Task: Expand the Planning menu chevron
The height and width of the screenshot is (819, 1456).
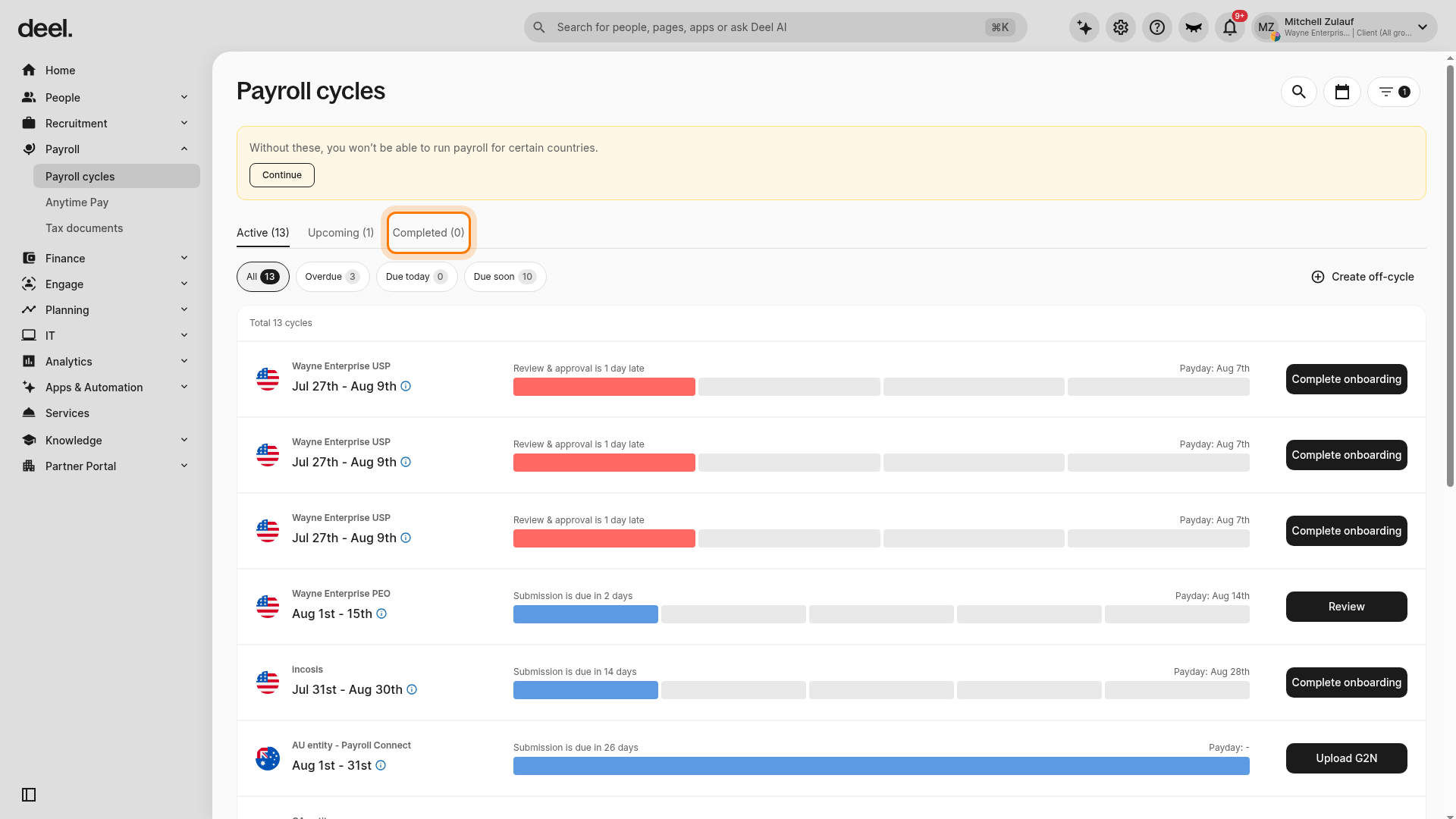Action: (x=184, y=309)
